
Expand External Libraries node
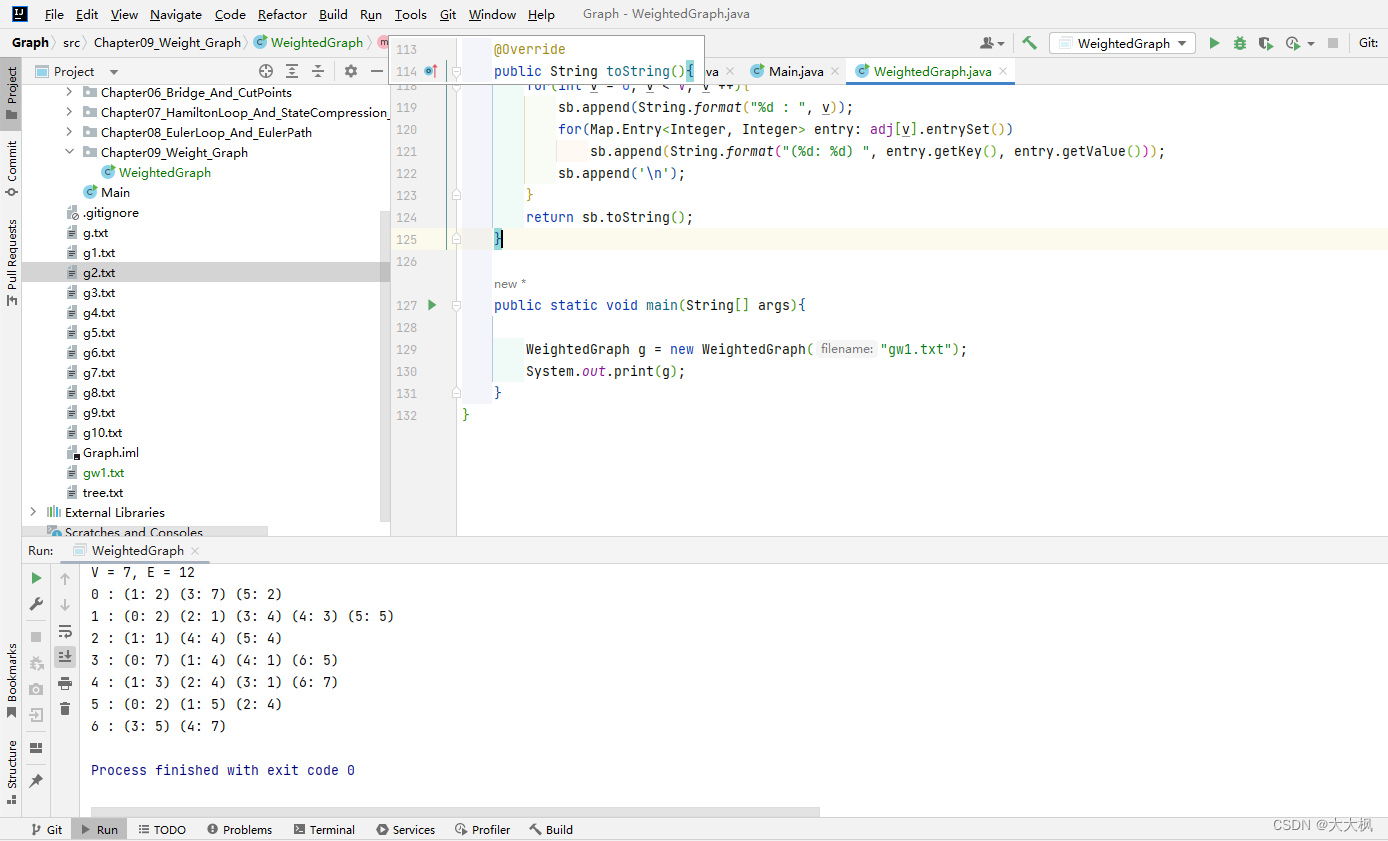tap(33, 512)
